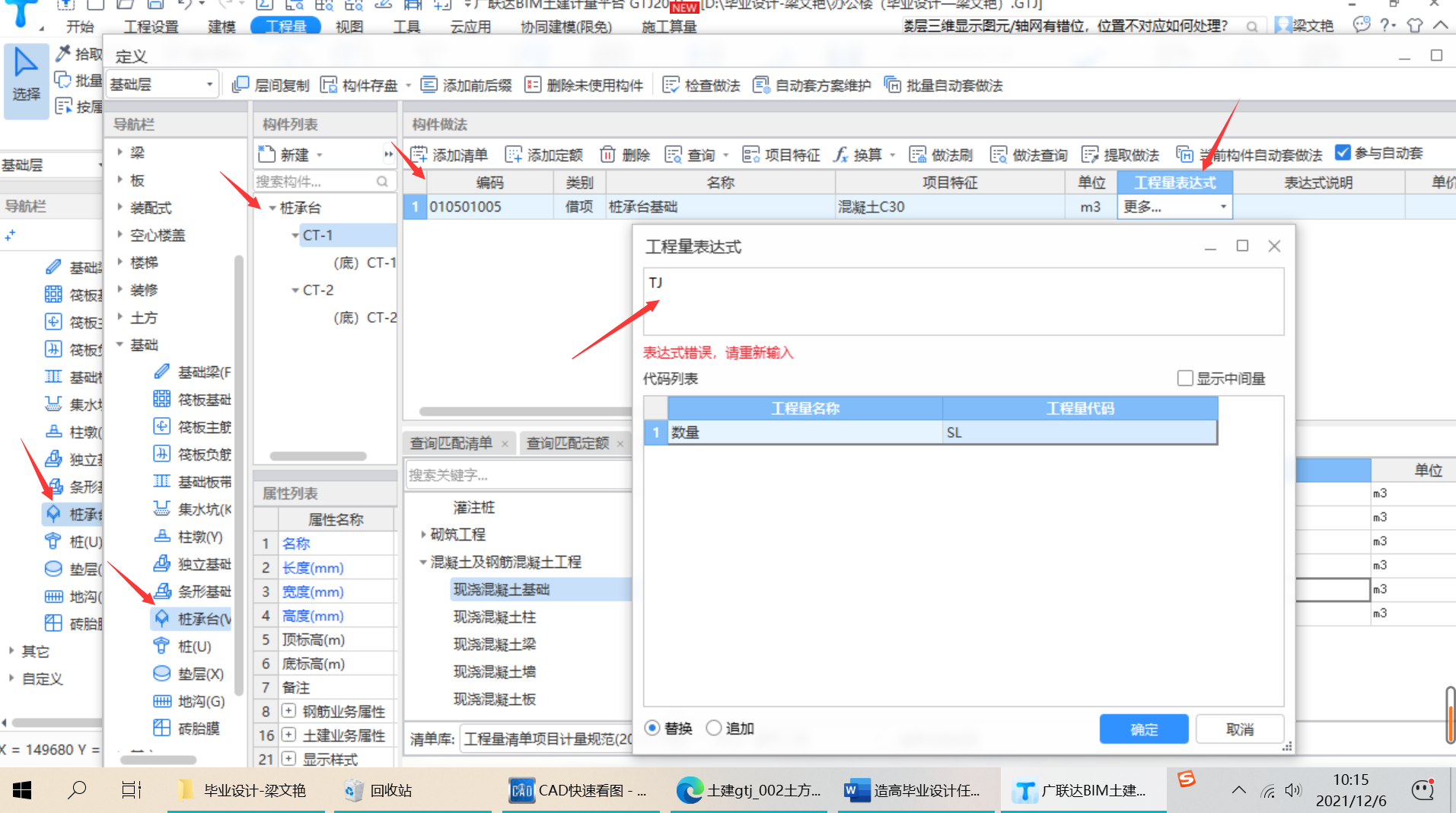1456x813 pixels.
Task: Open the 基础层 floor dropdown
Action: [161, 84]
